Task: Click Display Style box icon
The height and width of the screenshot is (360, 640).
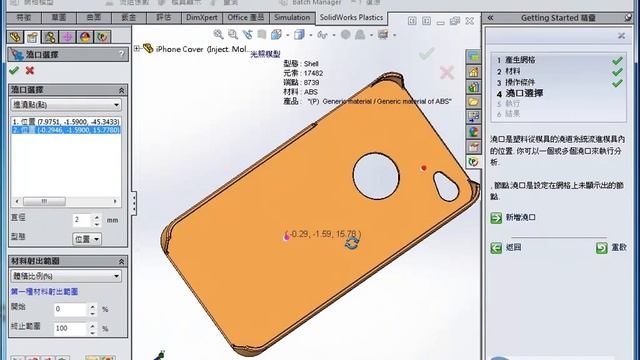Action: [x=299, y=35]
